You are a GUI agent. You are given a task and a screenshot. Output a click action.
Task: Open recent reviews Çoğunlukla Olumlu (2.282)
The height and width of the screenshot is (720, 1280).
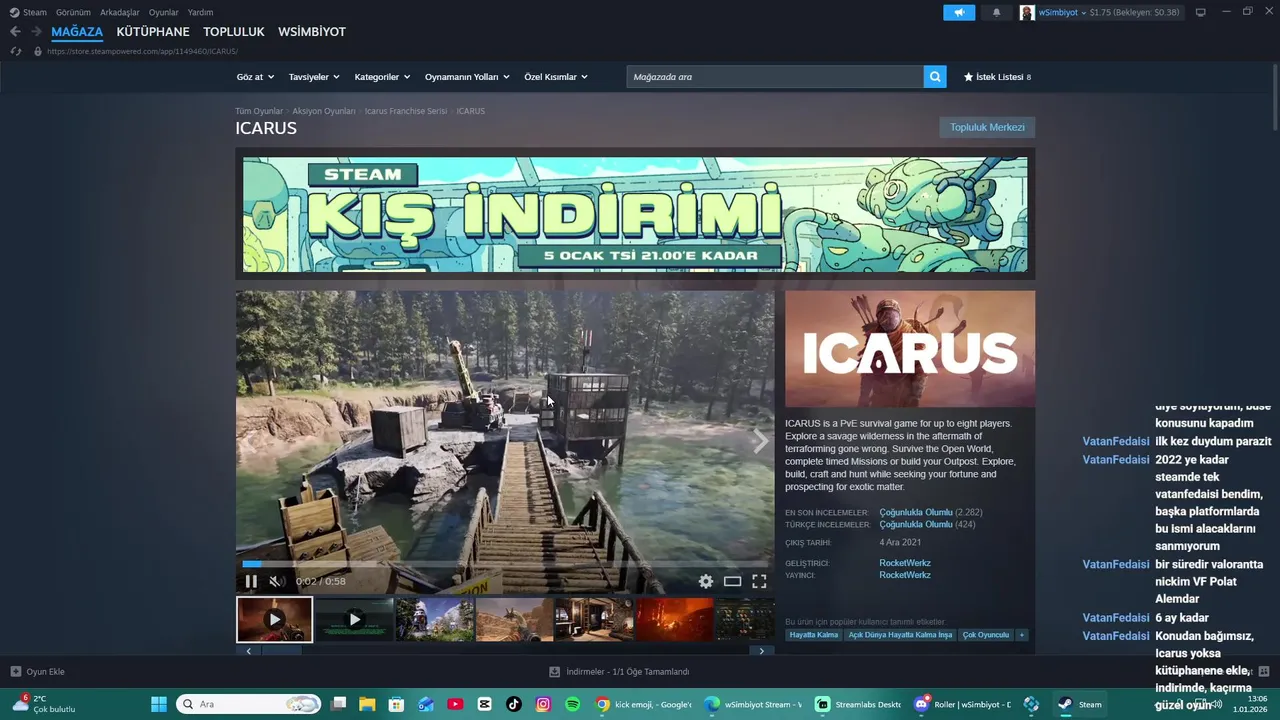pyautogui.click(x=930, y=512)
